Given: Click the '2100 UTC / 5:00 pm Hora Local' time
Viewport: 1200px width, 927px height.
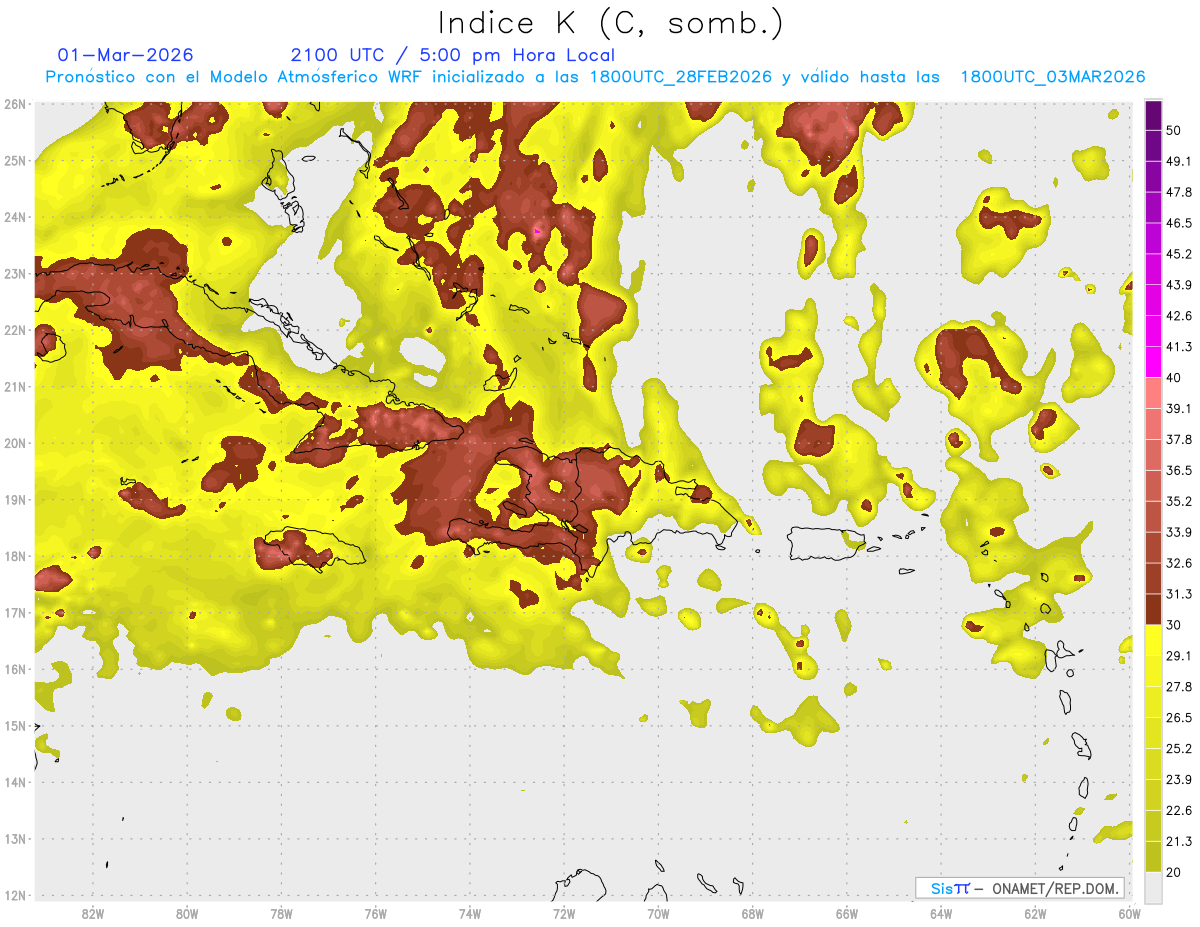Looking at the screenshot, I should tap(453, 55).
